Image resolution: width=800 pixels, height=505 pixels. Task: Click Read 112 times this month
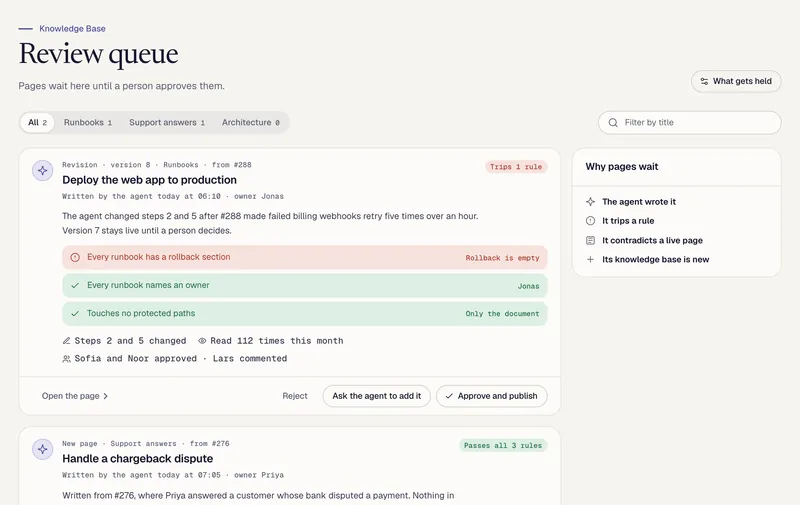(277, 341)
